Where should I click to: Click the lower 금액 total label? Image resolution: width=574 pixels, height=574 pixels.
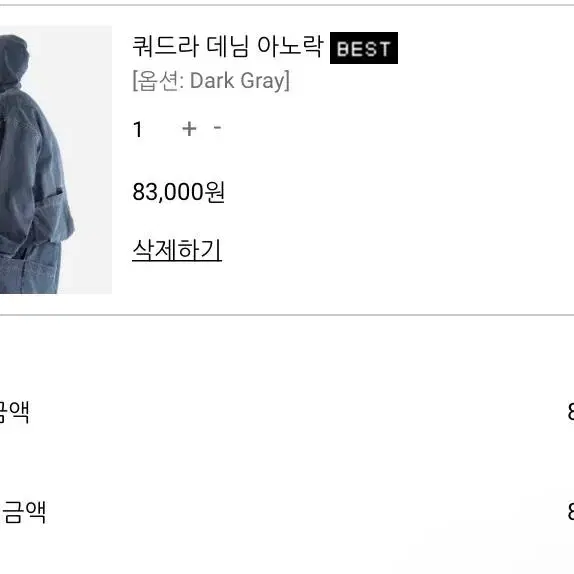click(x=23, y=512)
